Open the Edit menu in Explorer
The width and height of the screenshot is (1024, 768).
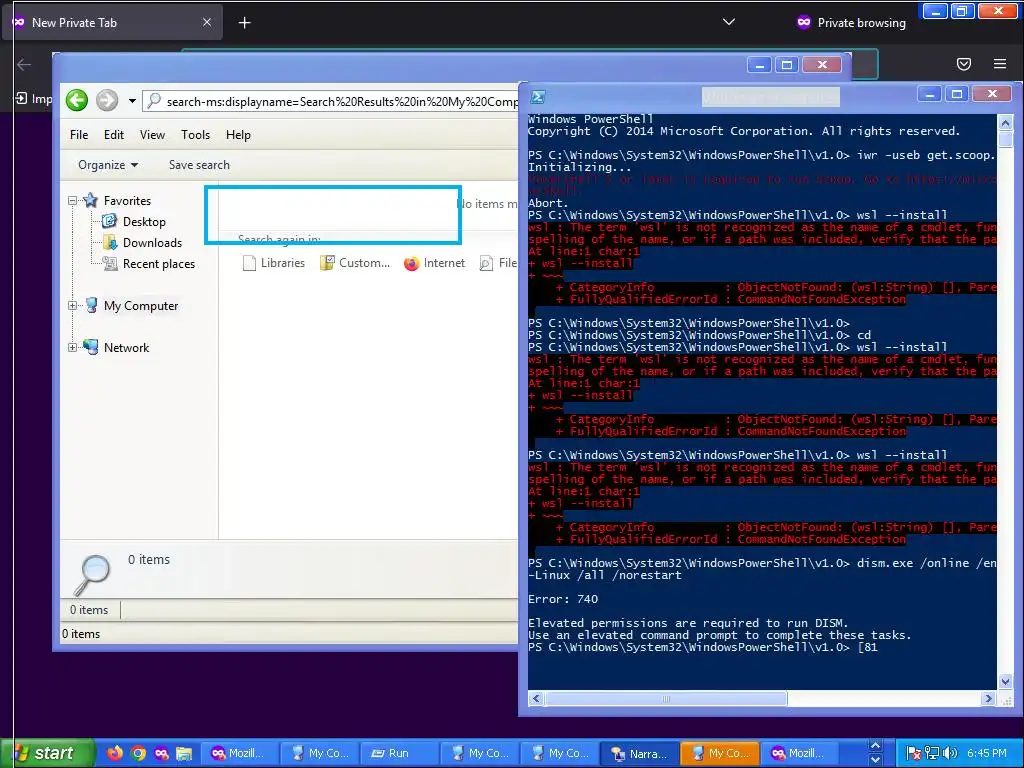[x=114, y=135]
